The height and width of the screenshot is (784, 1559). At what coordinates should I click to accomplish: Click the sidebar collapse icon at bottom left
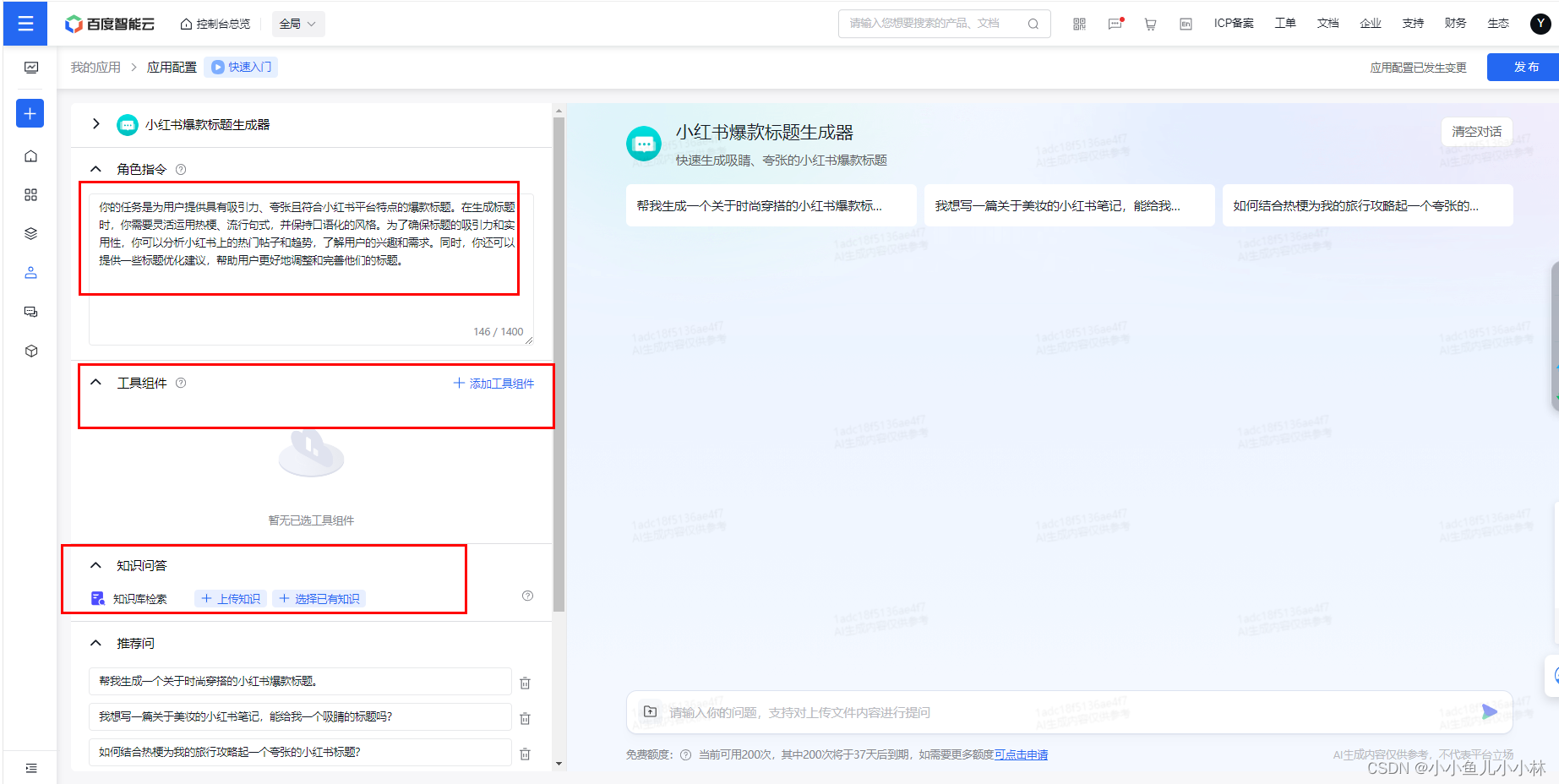coord(31,768)
